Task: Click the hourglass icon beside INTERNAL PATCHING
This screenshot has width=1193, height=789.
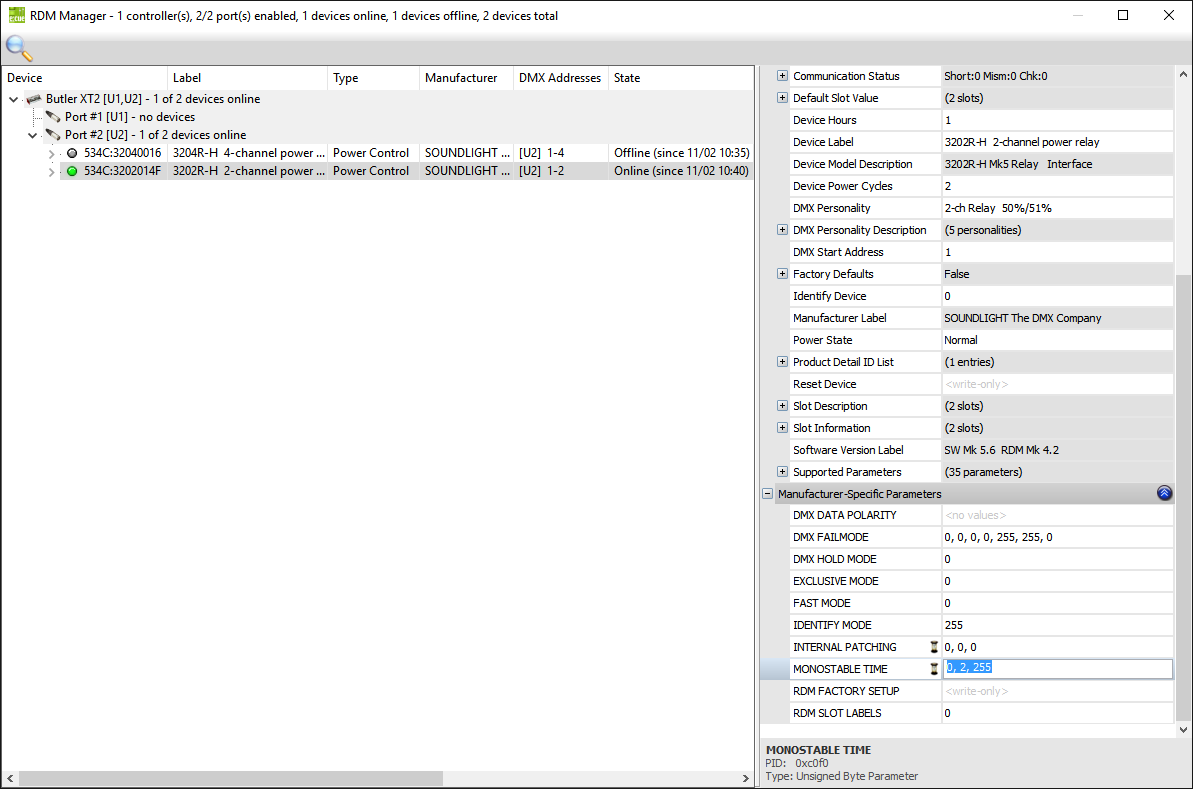Action: coord(934,647)
